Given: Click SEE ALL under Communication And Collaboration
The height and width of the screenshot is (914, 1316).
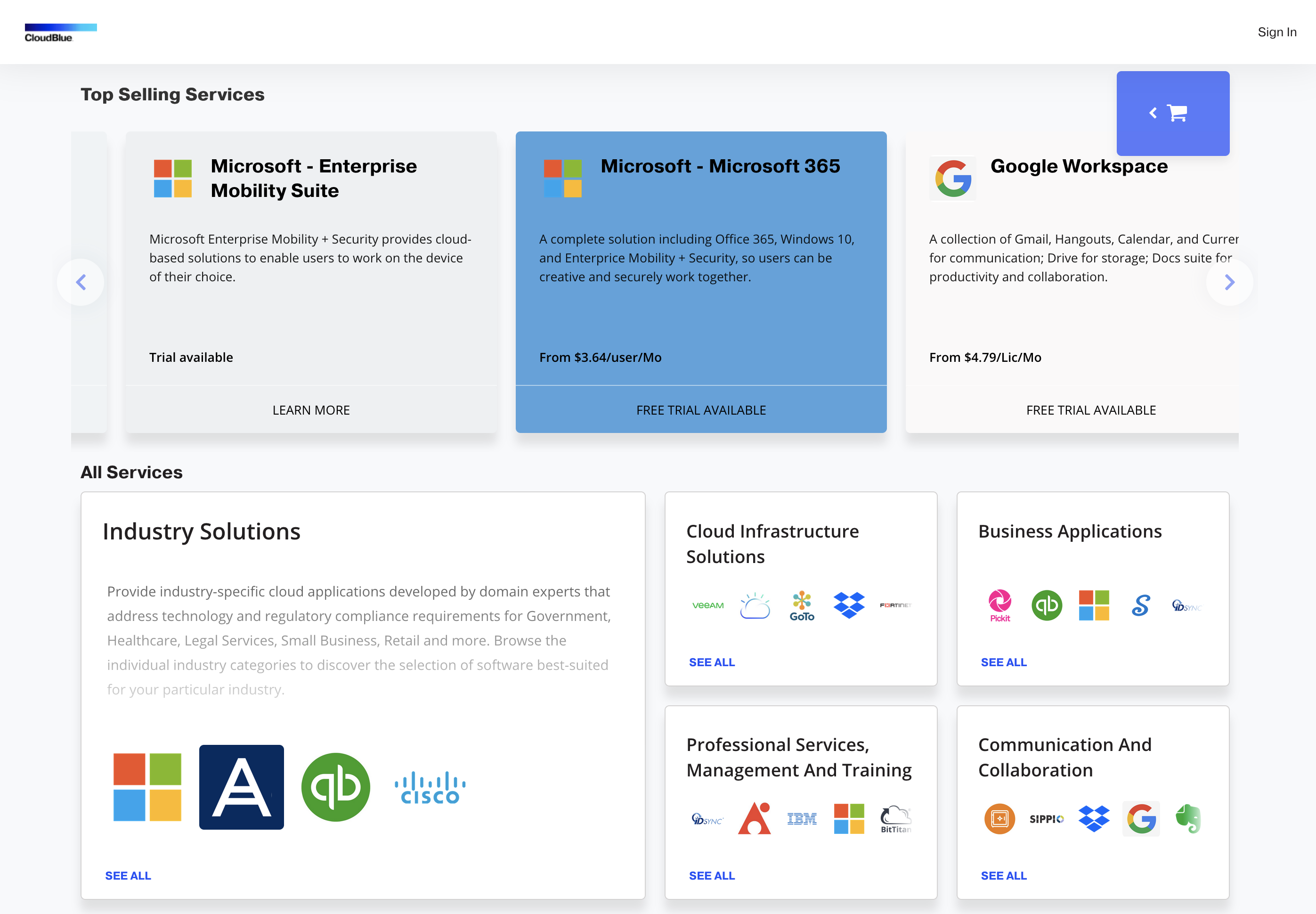Looking at the screenshot, I should [x=1003, y=876].
